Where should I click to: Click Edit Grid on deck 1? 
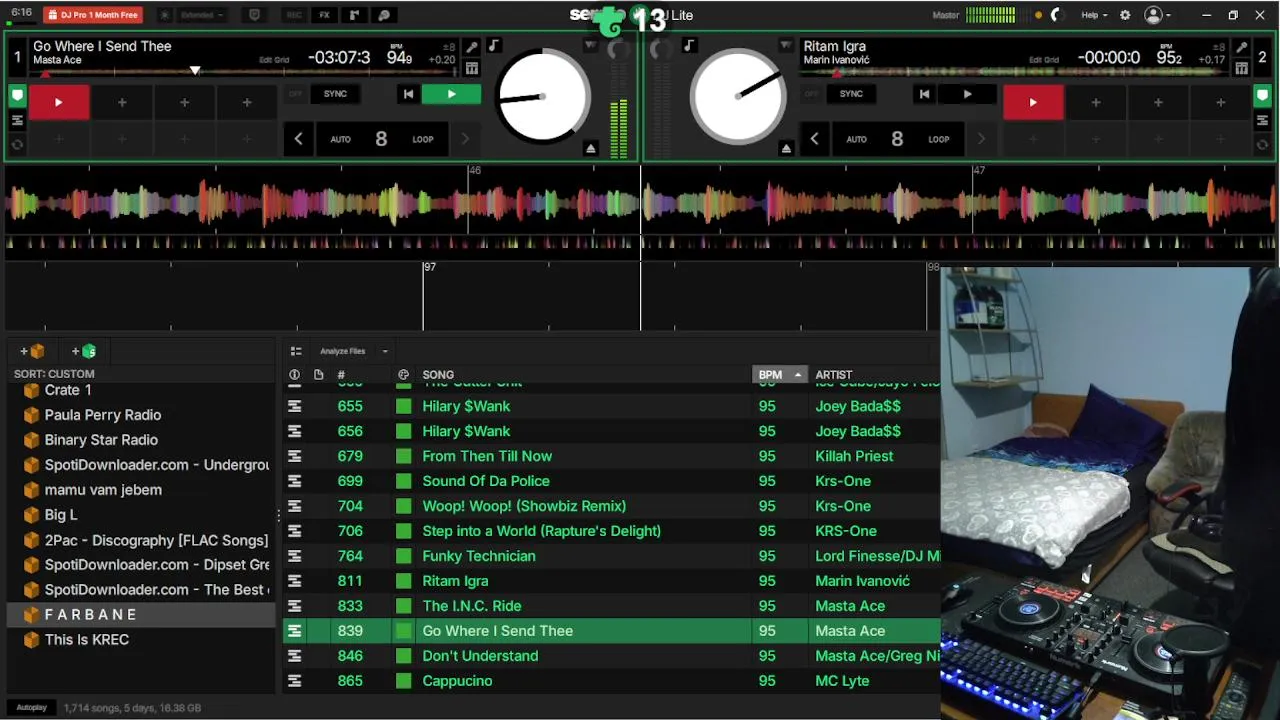[274, 60]
